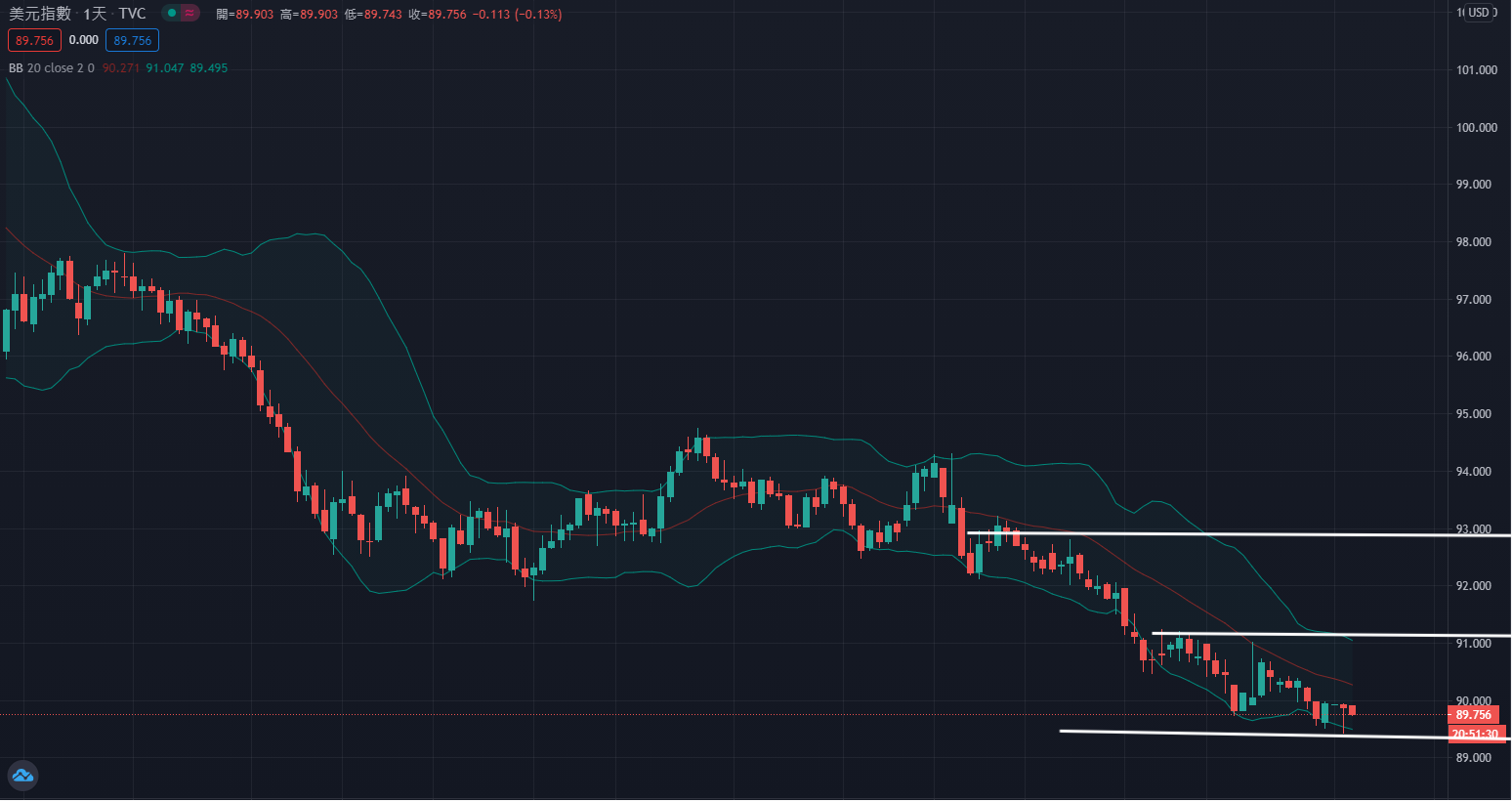Click the 收=89.756 closing value
The width and height of the screenshot is (1512, 801).
pyautogui.click(x=437, y=15)
